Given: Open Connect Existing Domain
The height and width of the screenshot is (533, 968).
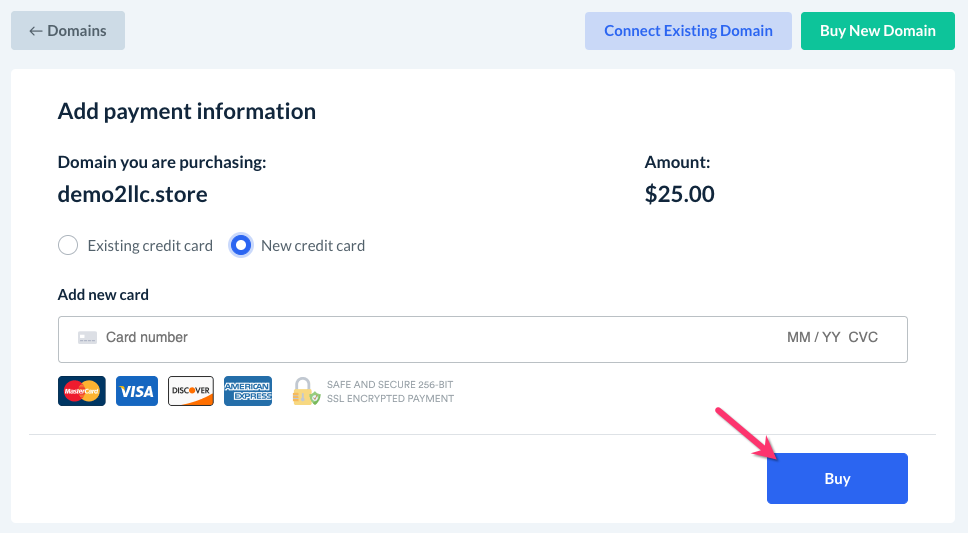Looking at the screenshot, I should (688, 31).
